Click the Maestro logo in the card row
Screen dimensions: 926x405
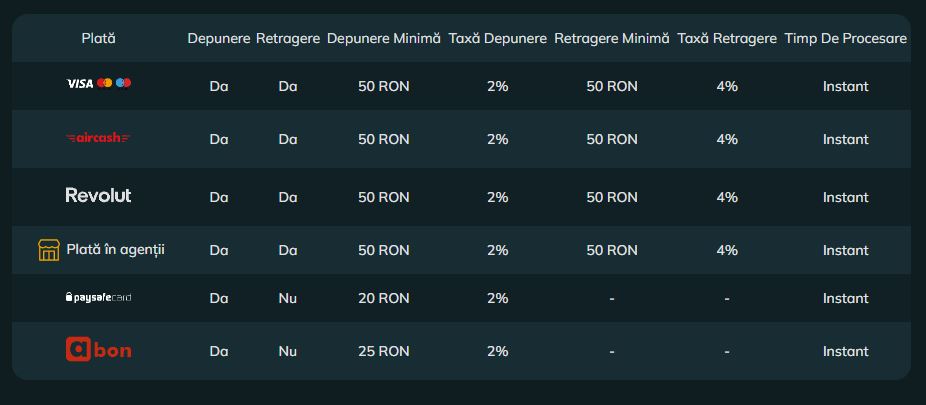click(x=123, y=84)
